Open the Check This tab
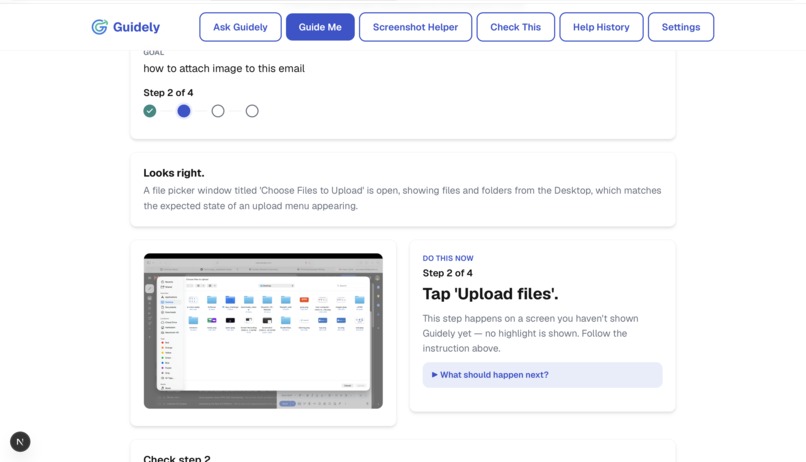 pyautogui.click(x=515, y=27)
